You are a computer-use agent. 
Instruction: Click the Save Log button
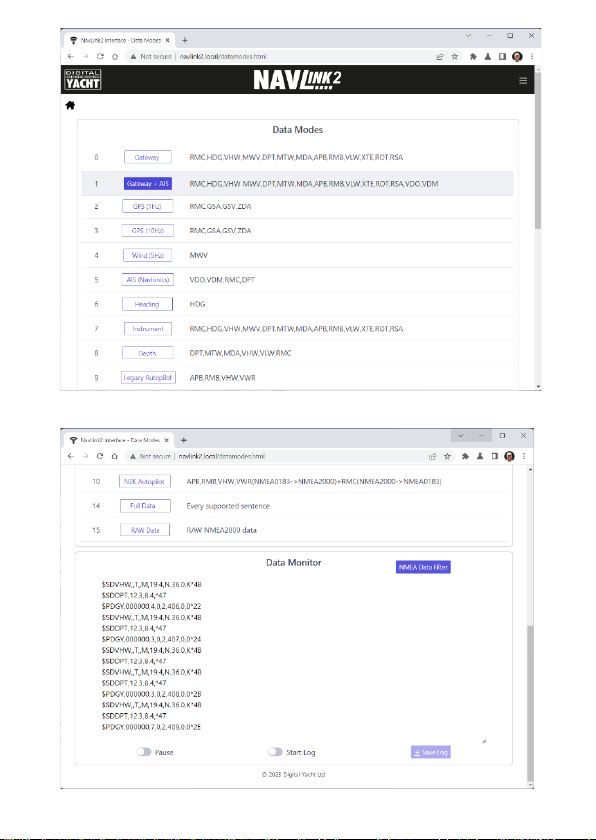[x=431, y=752]
